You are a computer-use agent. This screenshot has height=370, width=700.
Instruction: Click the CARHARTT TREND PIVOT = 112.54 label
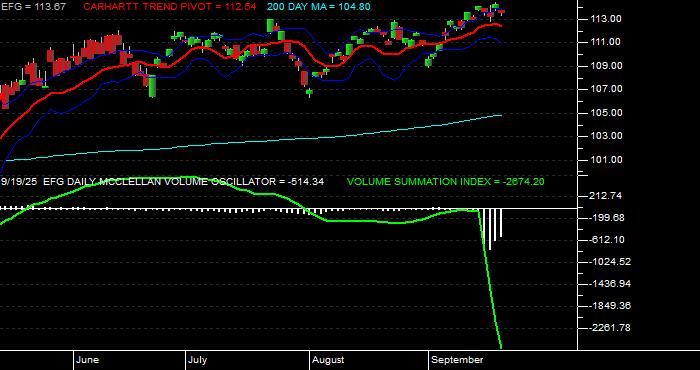[x=170, y=7]
